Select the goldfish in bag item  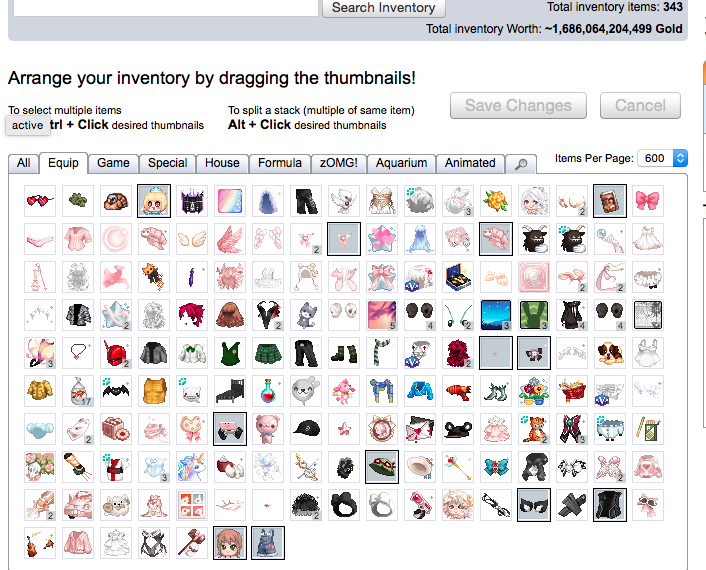click(78, 391)
